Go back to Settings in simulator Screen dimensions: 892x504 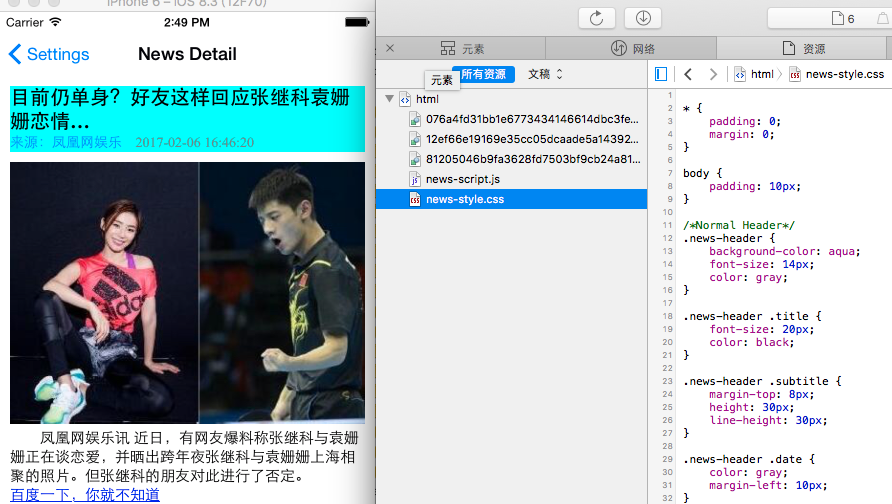[x=49, y=54]
